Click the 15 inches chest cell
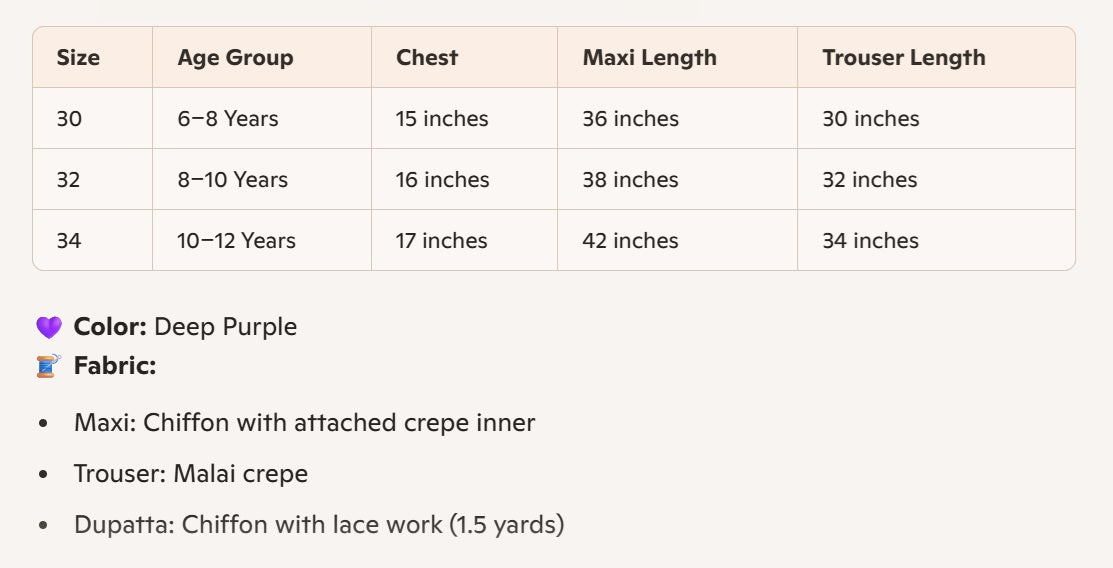1113x568 pixels. (442, 119)
